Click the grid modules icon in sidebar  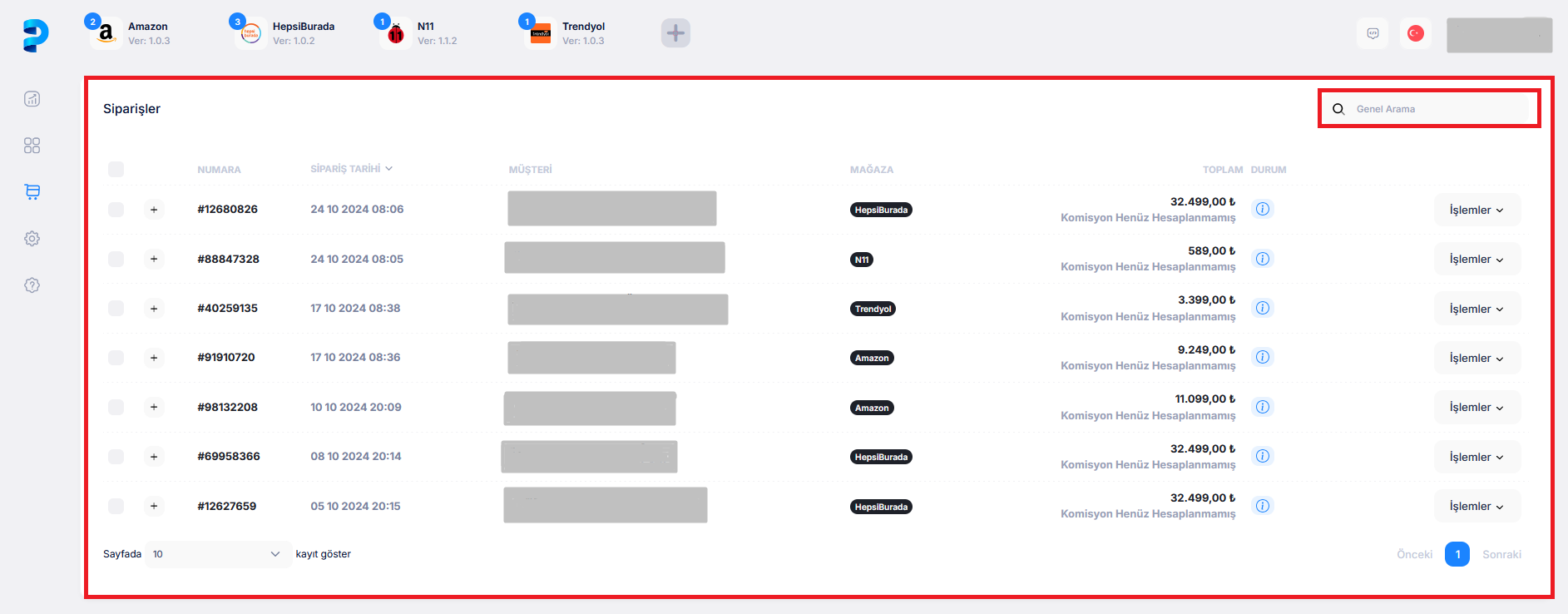coord(32,146)
